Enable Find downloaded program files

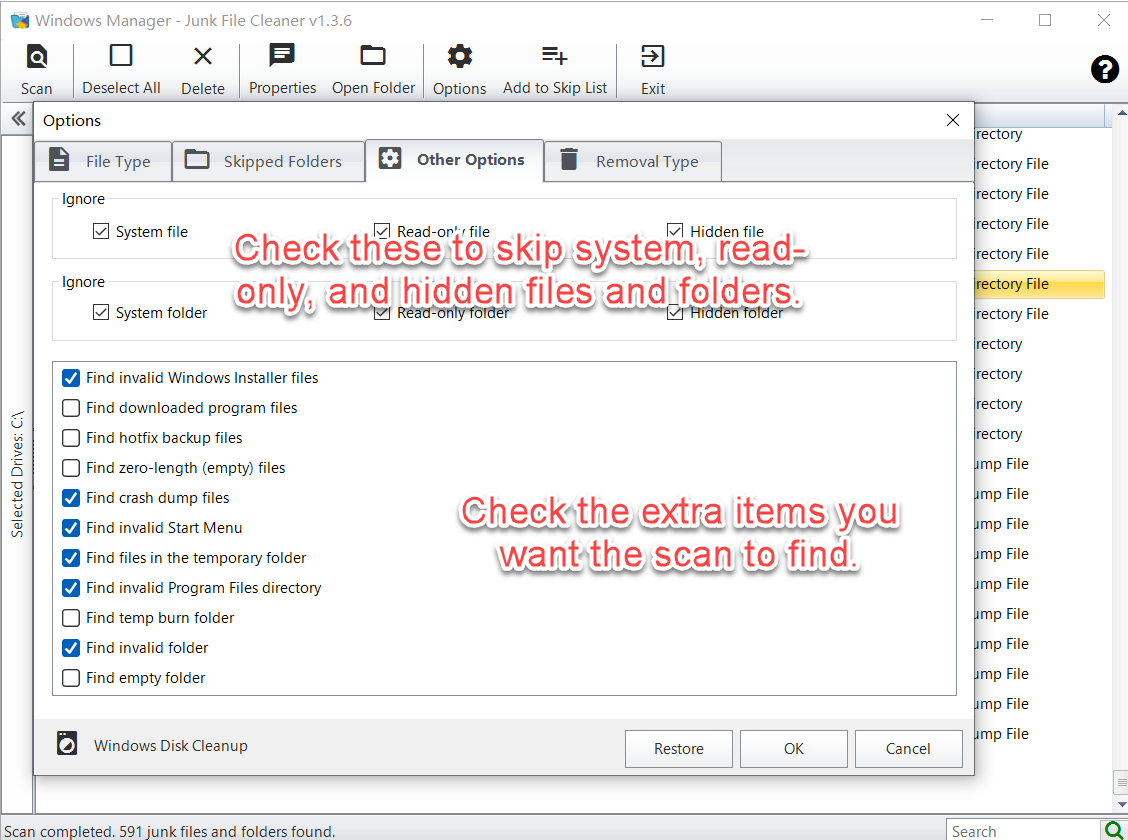[70, 408]
